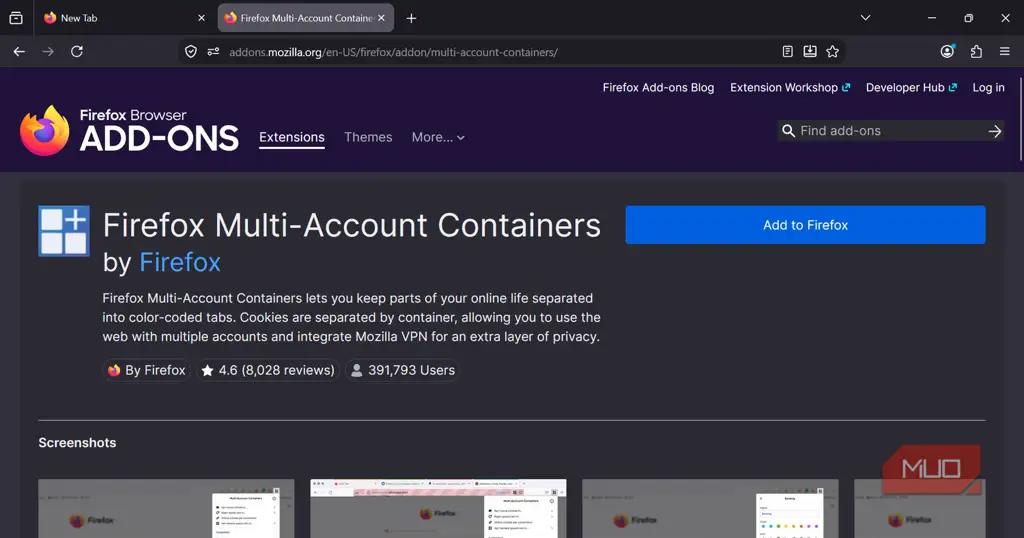1024x538 pixels.
Task: Click the address bar URL
Action: [393, 52]
